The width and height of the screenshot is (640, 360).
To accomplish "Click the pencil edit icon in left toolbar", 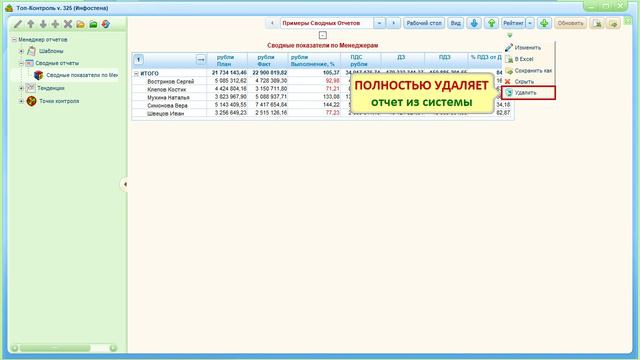I will click(18, 24).
